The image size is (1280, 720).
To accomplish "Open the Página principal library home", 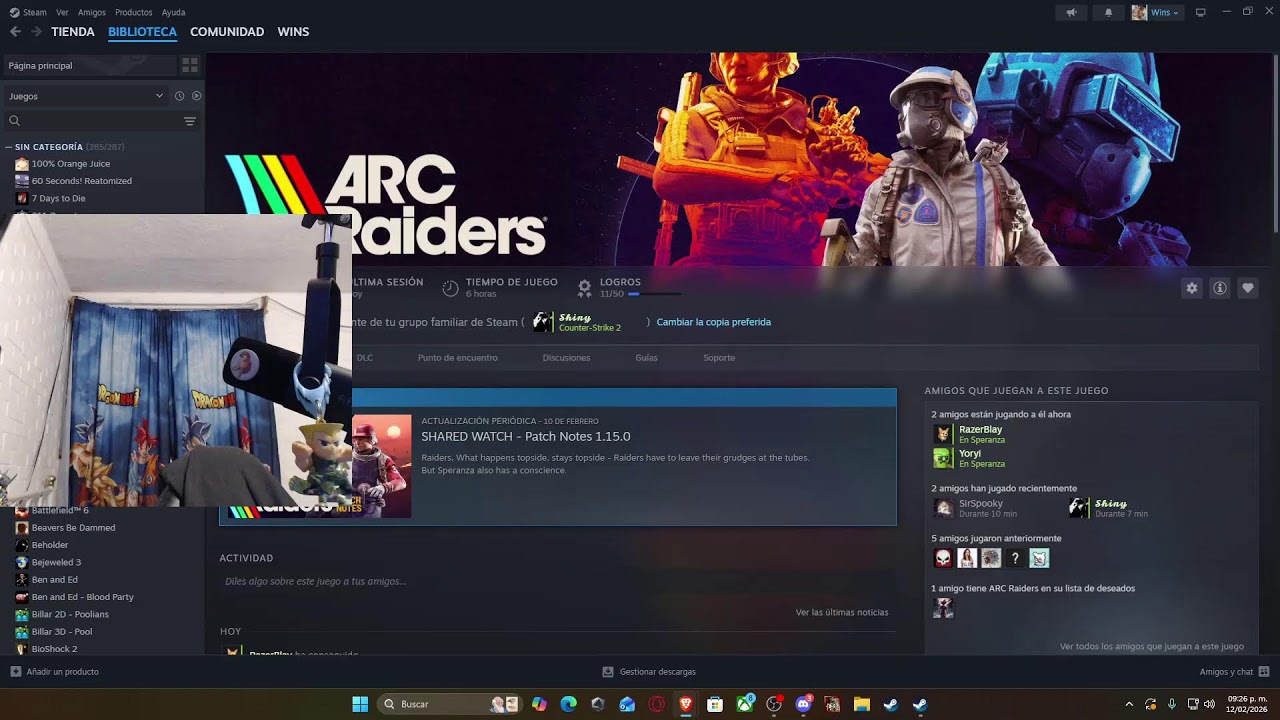I will [90, 65].
